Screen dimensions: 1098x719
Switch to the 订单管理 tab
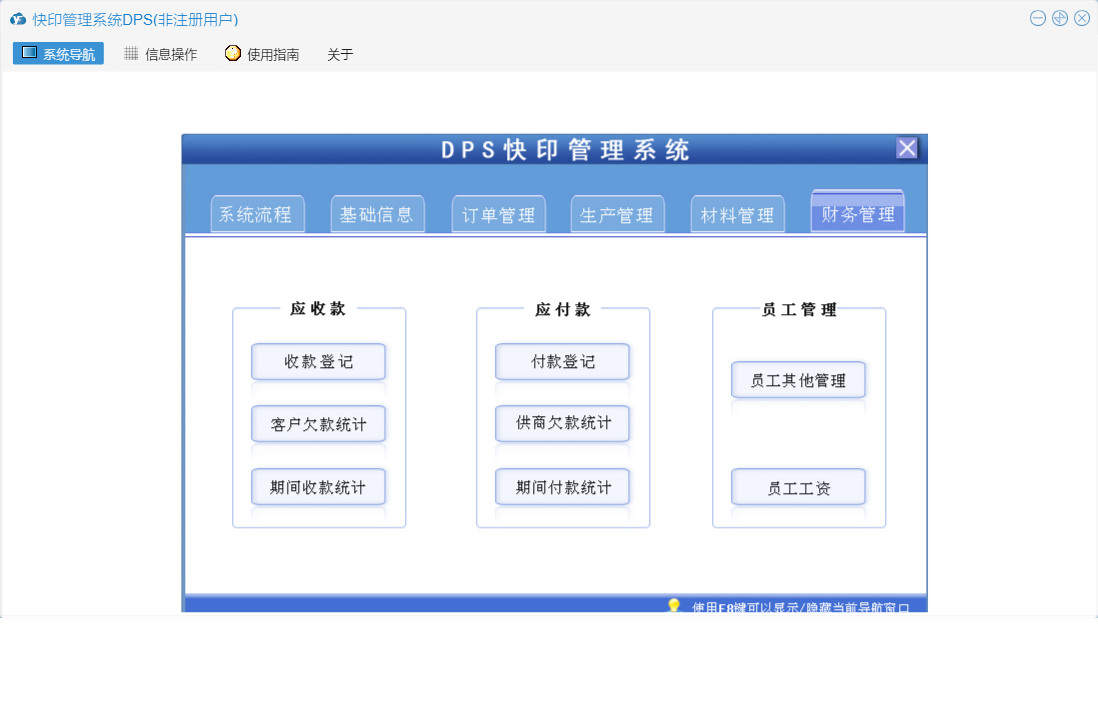pyautogui.click(x=499, y=214)
